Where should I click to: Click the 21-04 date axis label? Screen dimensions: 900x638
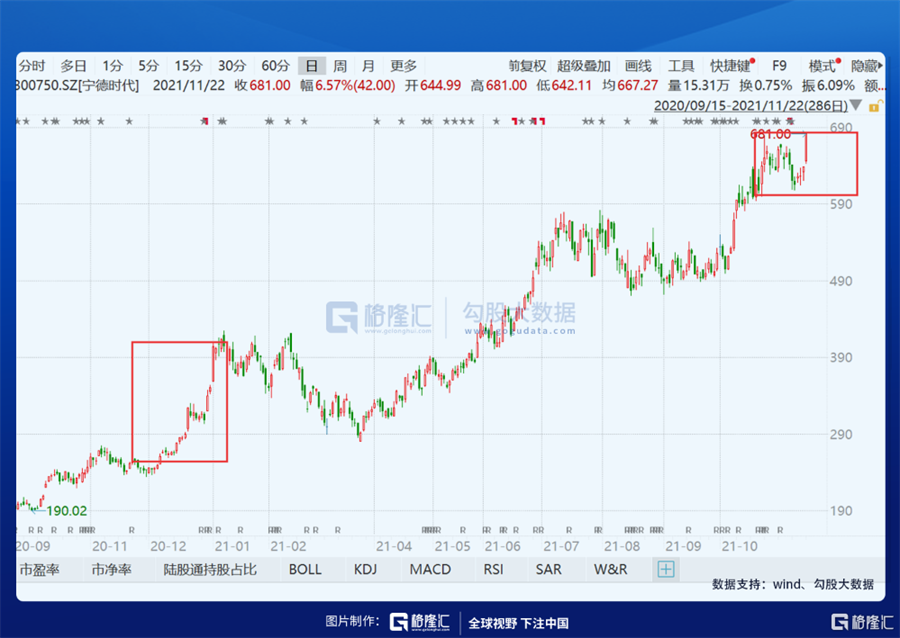coord(394,546)
